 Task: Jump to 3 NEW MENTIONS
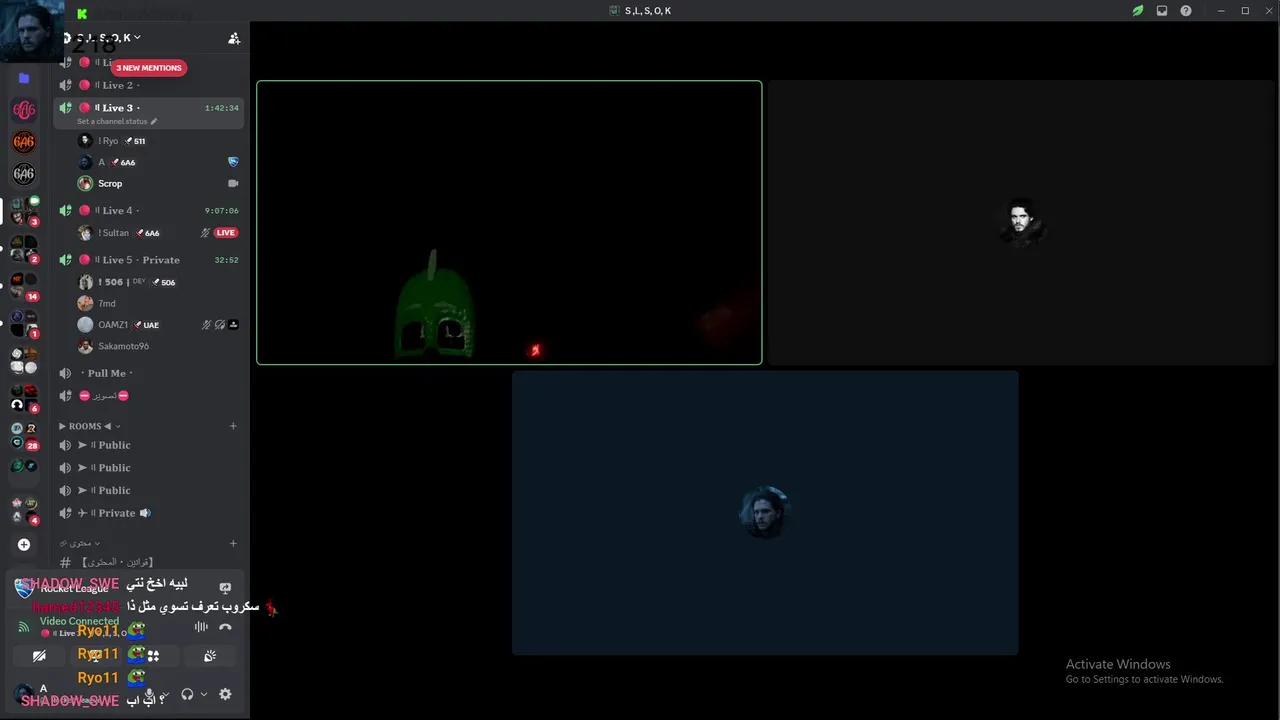(148, 68)
